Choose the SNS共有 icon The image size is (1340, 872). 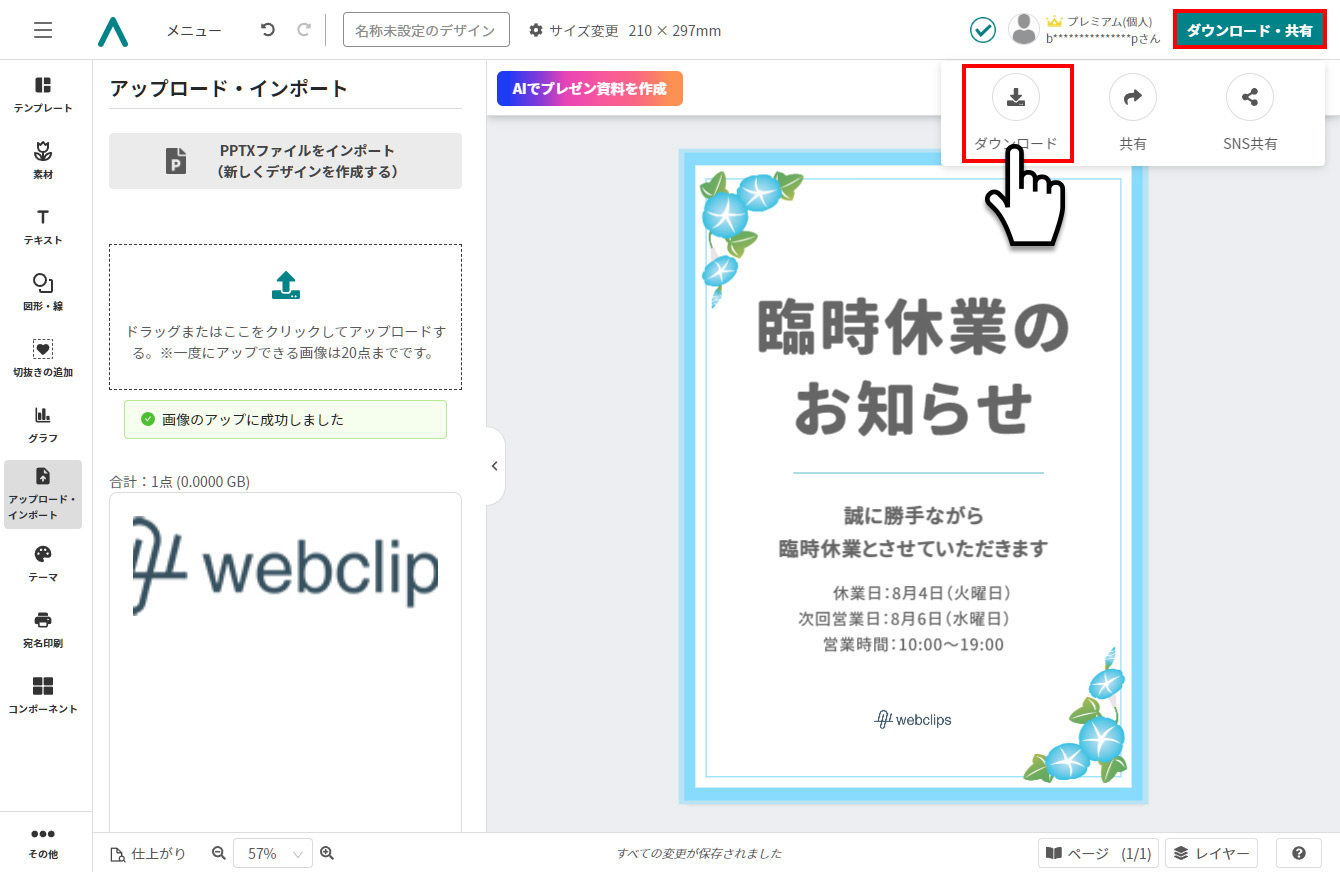[1250, 97]
